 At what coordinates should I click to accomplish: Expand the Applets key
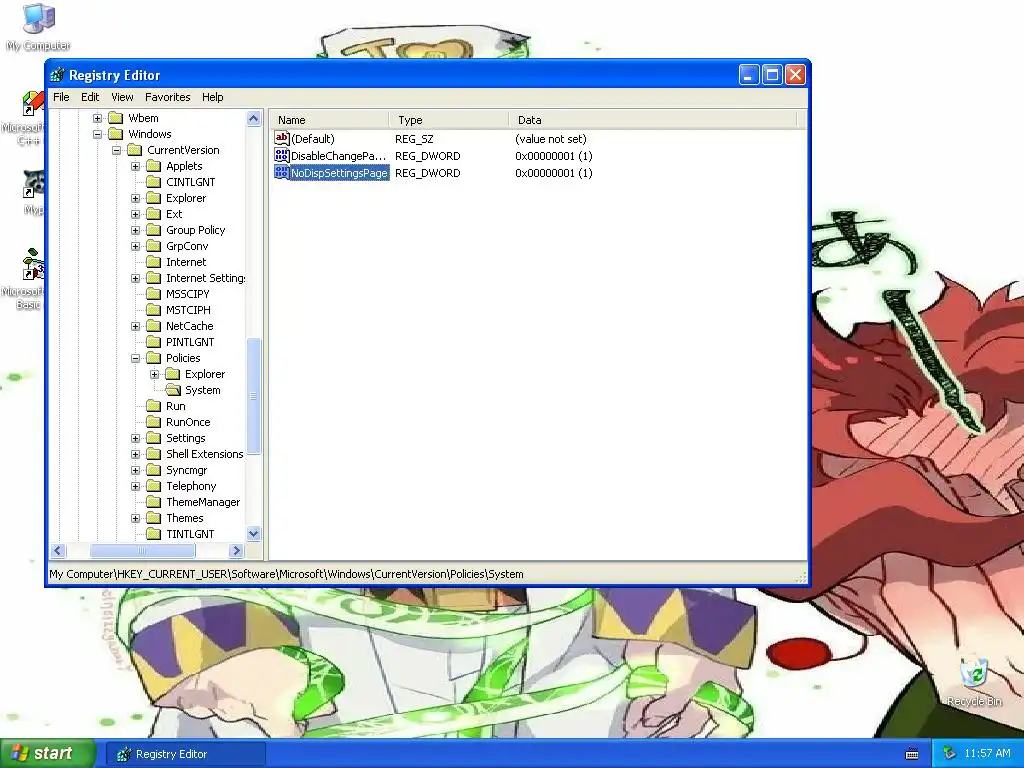[x=135, y=166]
